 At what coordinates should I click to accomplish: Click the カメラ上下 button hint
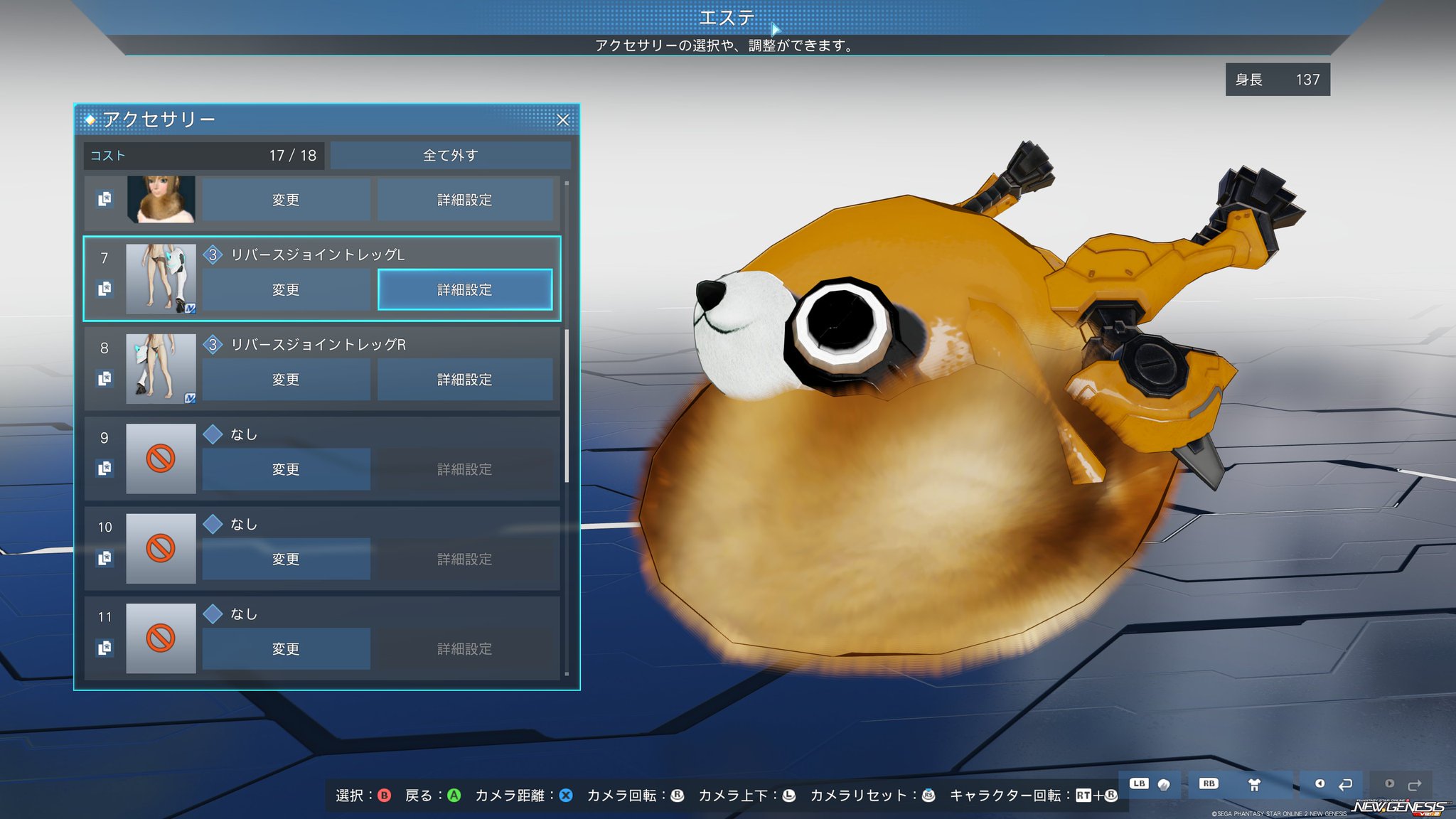click(x=747, y=796)
